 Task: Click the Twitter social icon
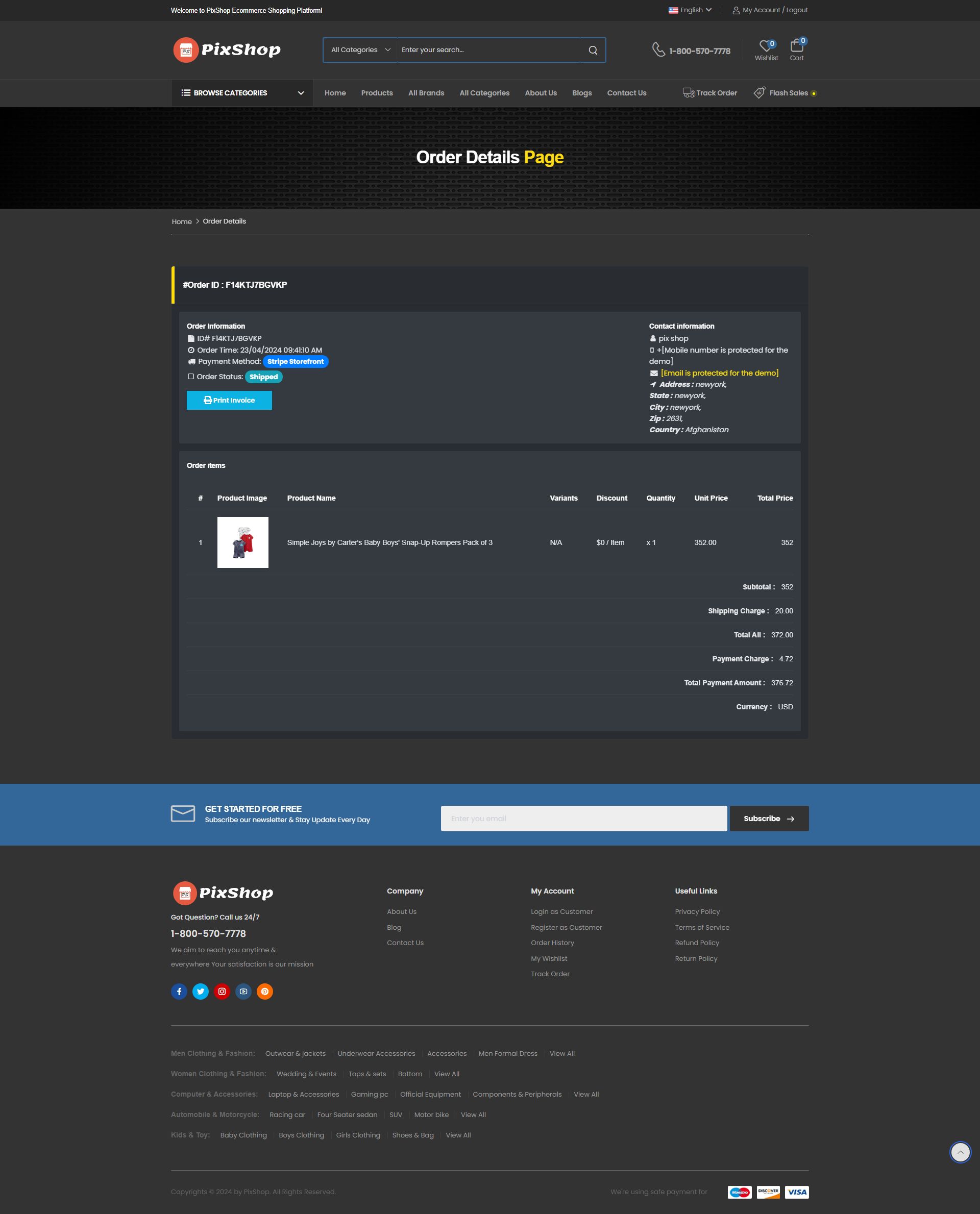201,992
